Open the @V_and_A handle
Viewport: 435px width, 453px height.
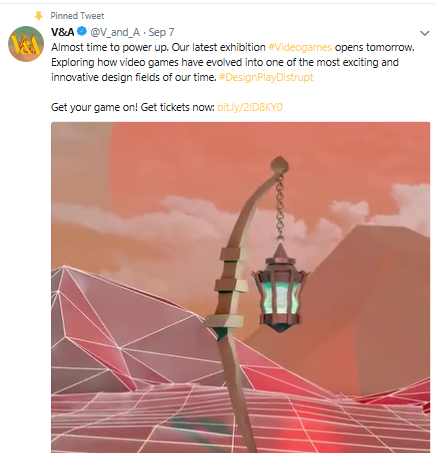tap(115, 32)
